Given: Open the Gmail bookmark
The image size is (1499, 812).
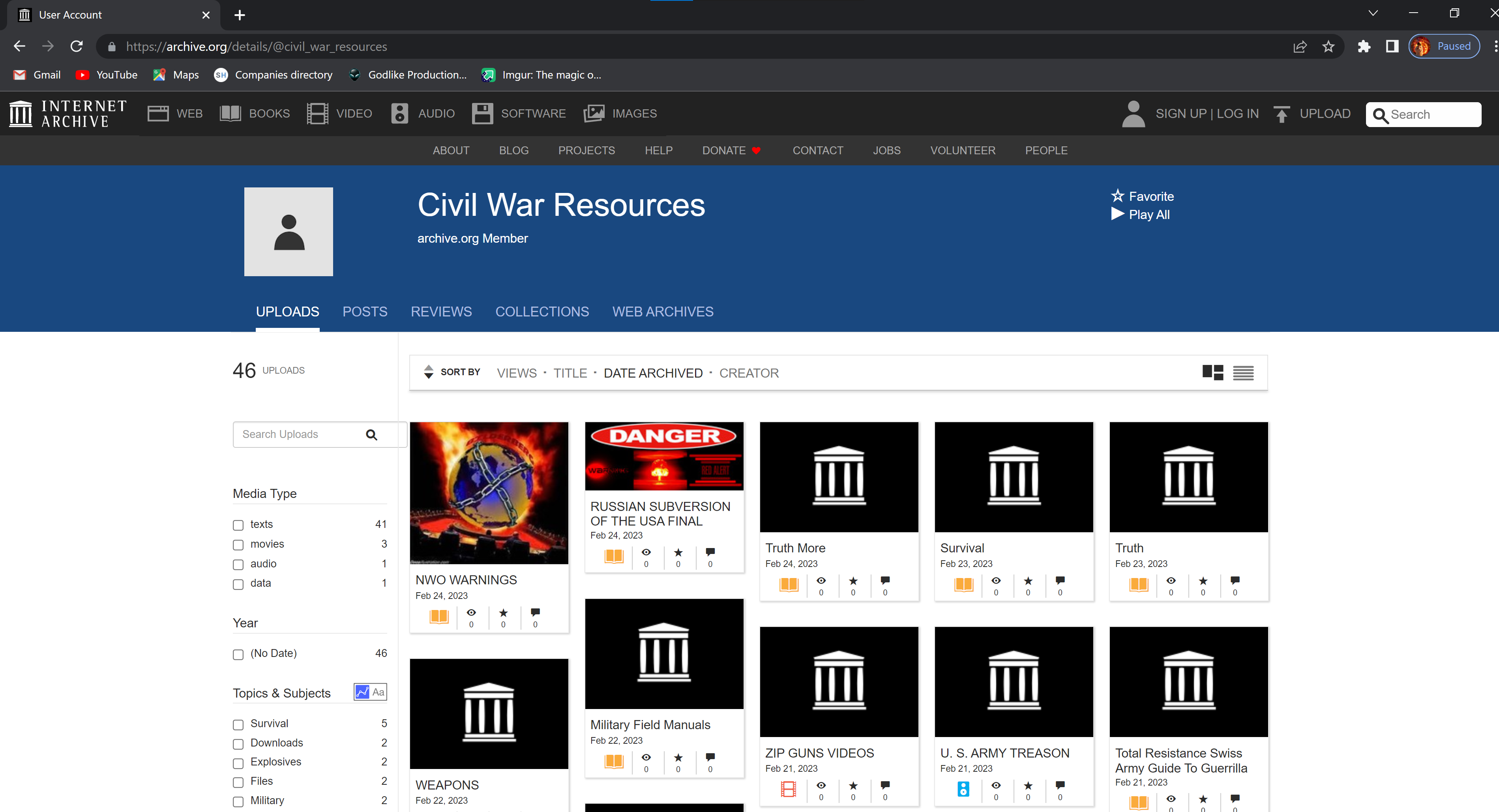Looking at the screenshot, I should [x=37, y=75].
